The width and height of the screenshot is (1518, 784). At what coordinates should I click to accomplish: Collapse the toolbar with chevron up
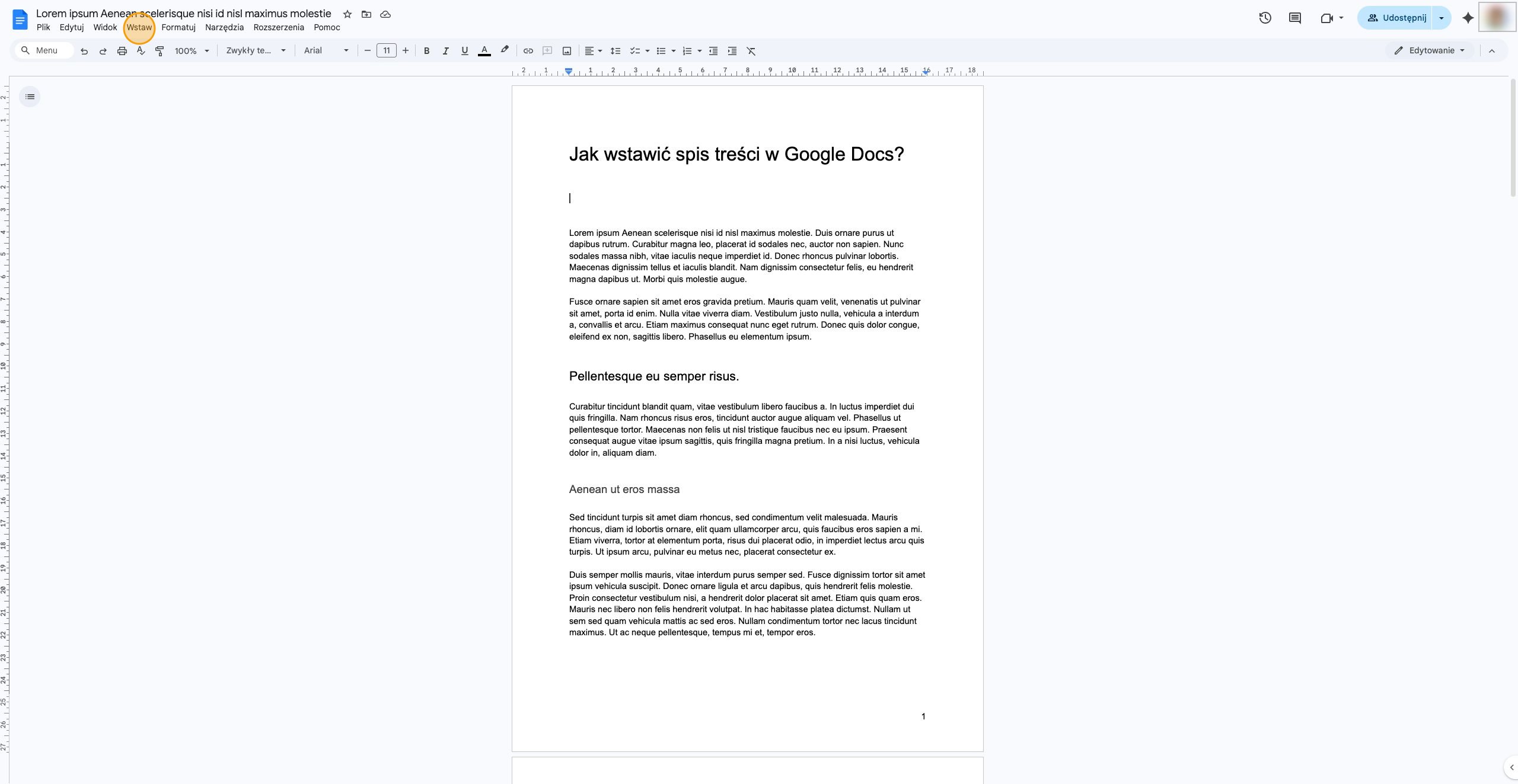point(1492,51)
